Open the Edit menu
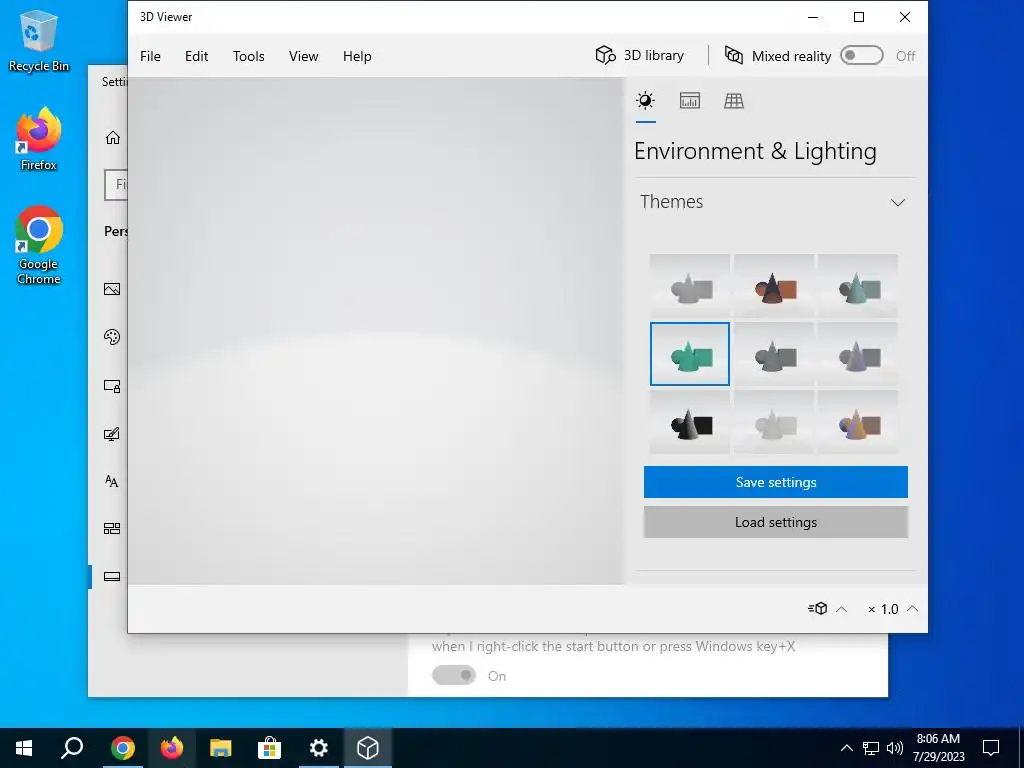Image resolution: width=1024 pixels, height=768 pixels. tap(197, 56)
